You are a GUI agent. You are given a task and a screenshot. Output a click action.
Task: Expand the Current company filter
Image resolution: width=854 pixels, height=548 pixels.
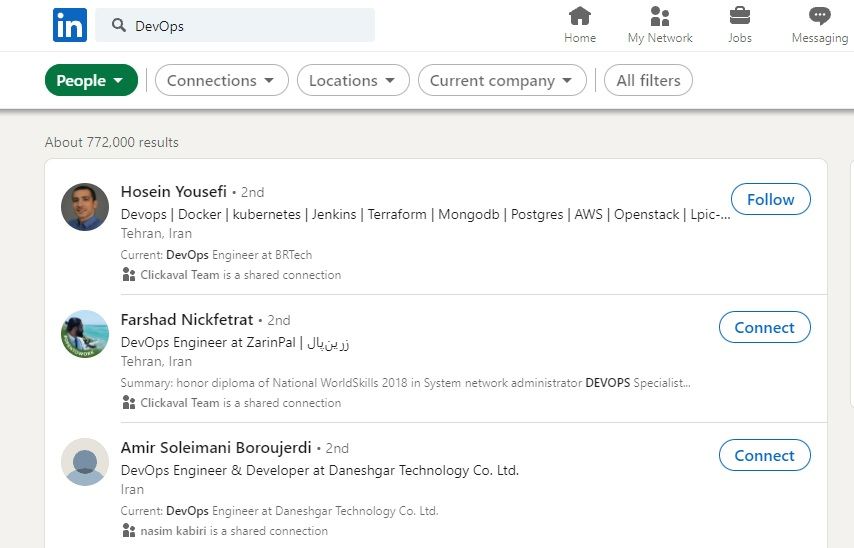(x=502, y=80)
